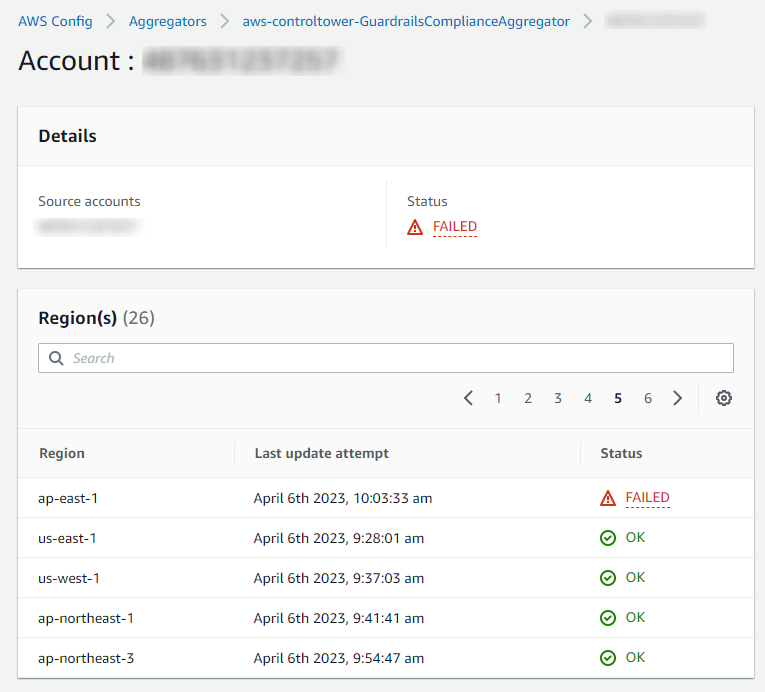Viewport: 765px width, 692px height.
Task: Open the AWS Config breadcrumb link
Action: tap(55, 21)
